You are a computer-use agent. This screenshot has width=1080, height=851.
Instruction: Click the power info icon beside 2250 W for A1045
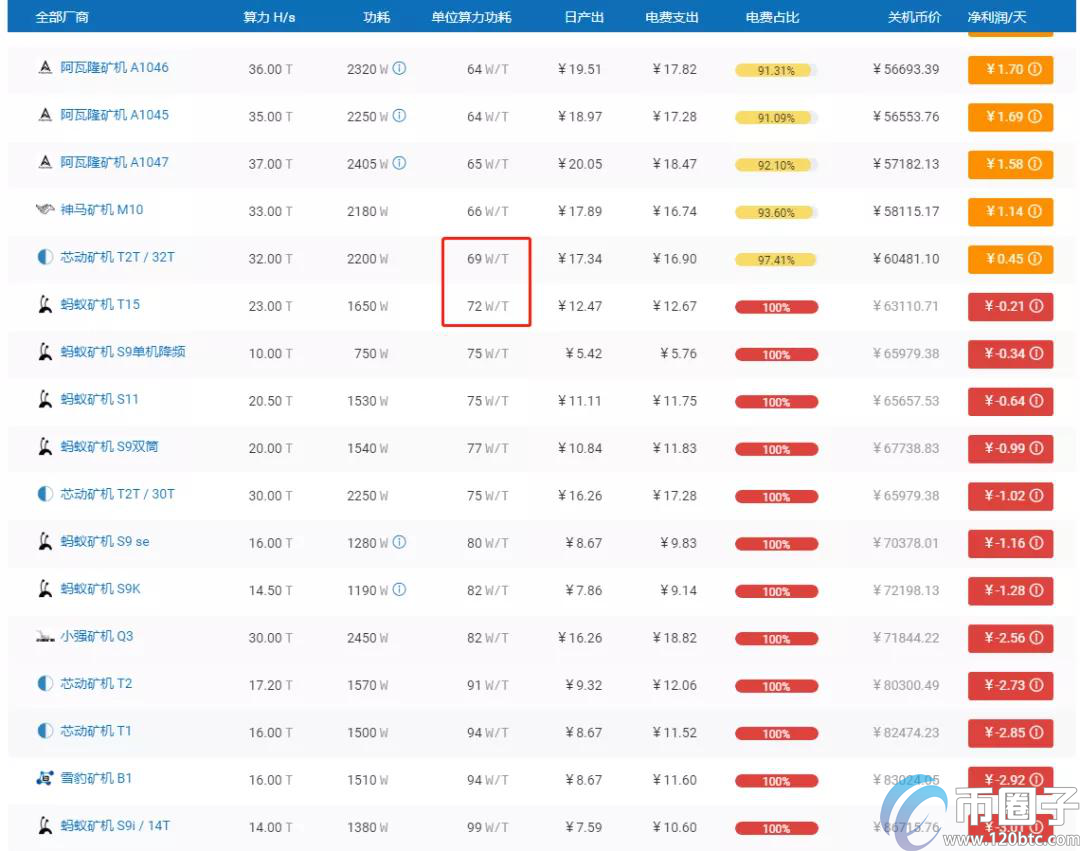399,116
